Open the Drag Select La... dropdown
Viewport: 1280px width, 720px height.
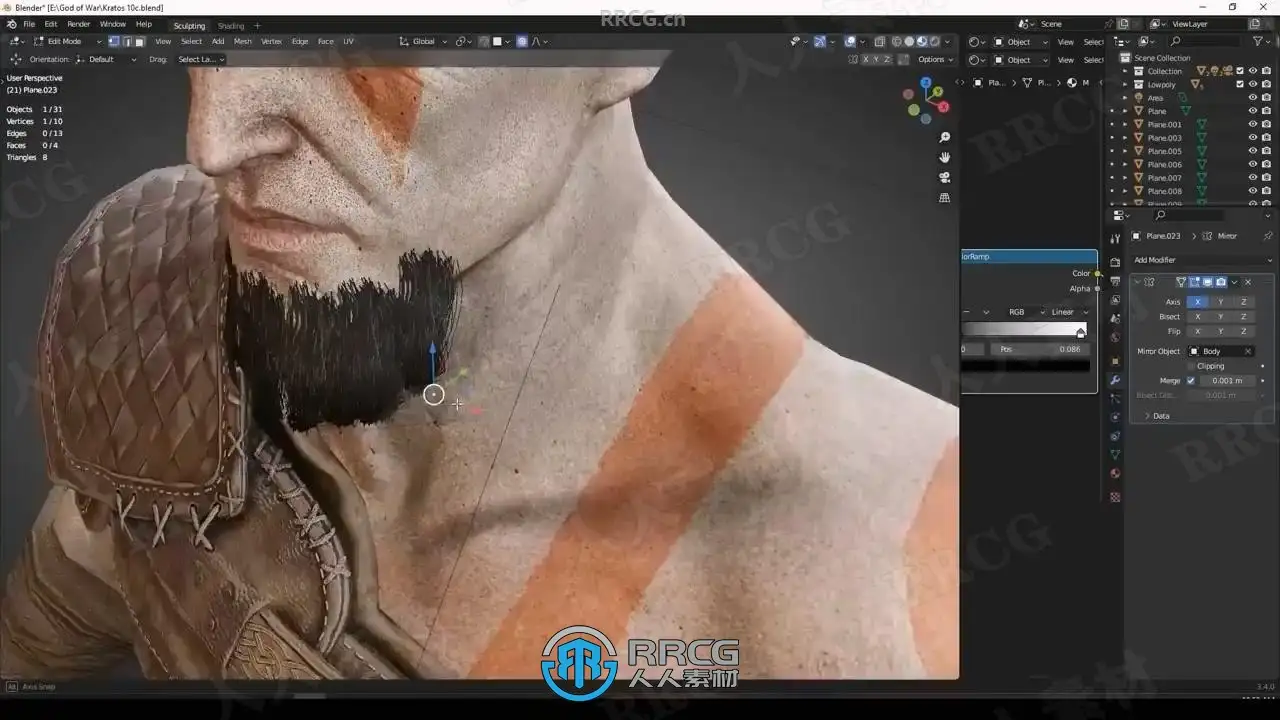click(x=199, y=59)
